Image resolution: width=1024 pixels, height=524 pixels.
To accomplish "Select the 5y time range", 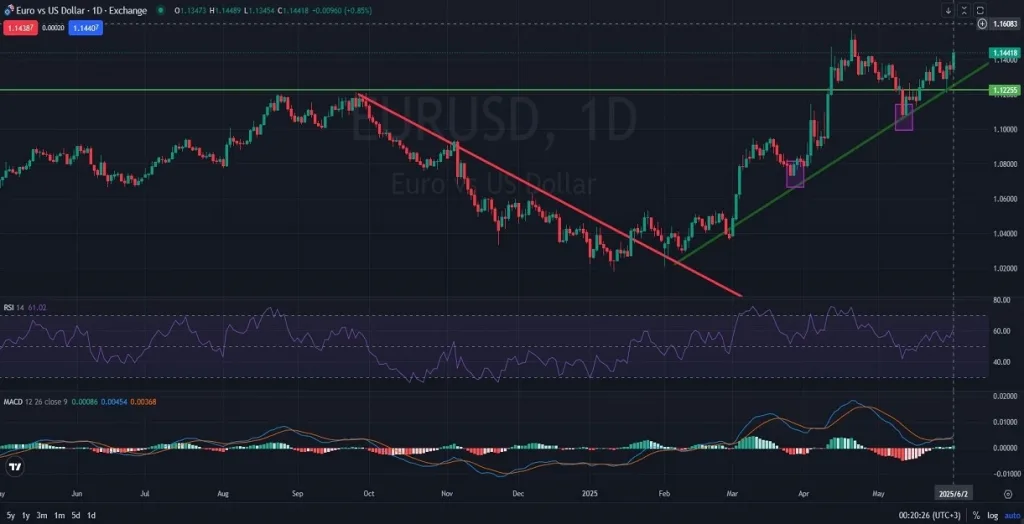I will 10,516.
